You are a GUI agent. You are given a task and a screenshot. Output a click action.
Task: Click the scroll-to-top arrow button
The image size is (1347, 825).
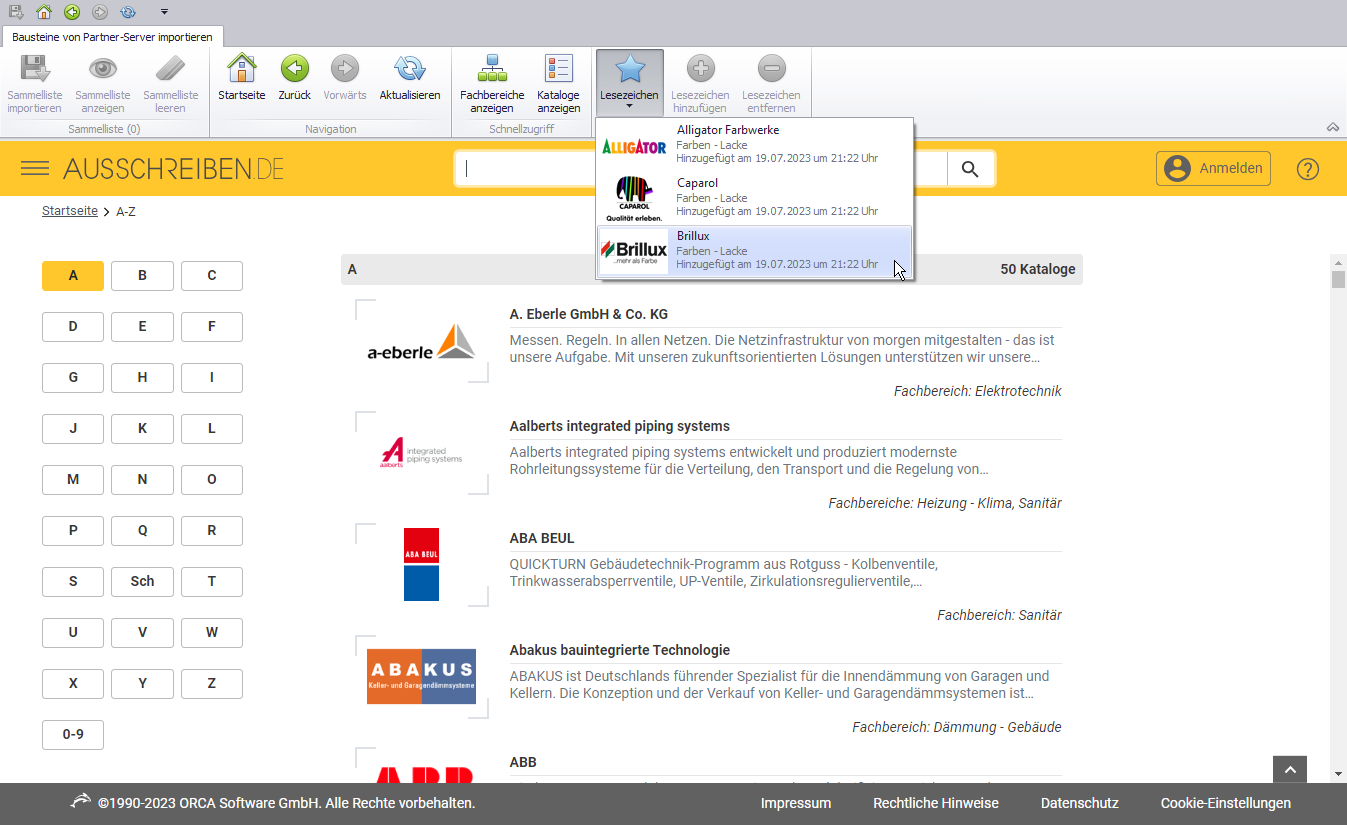click(1290, 770)
